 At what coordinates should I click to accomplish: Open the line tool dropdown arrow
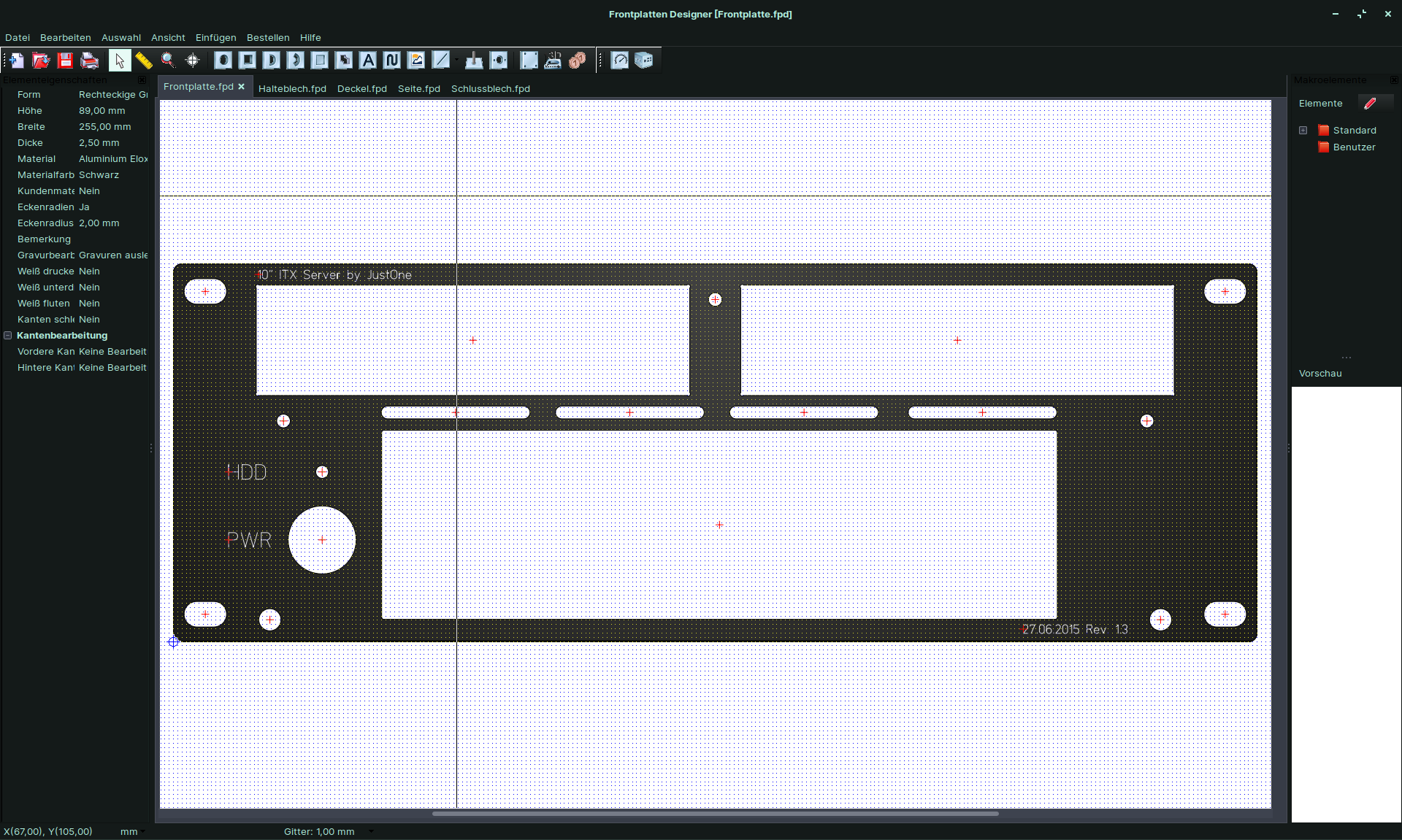pos(457,61)
